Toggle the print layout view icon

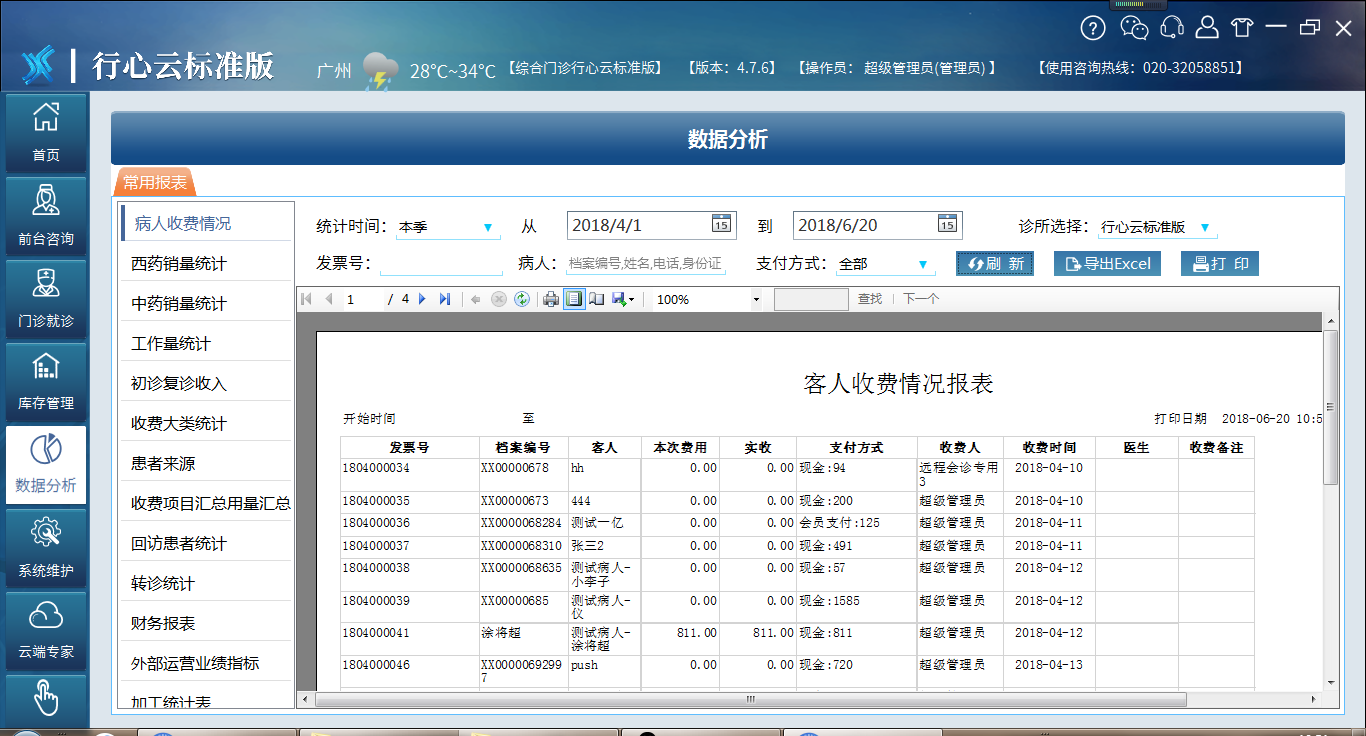[x=574, y=299]
